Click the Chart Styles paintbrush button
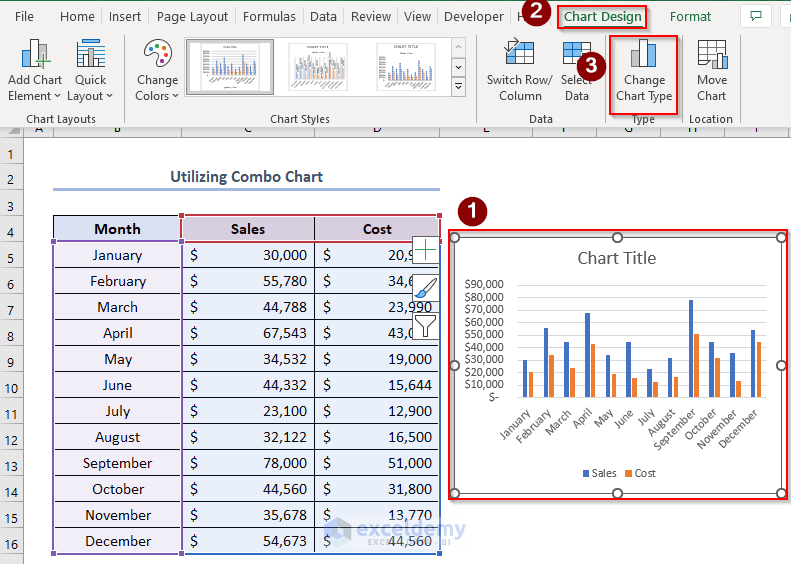The height and width of the screenshot is (564, 791). pos(426,288)
